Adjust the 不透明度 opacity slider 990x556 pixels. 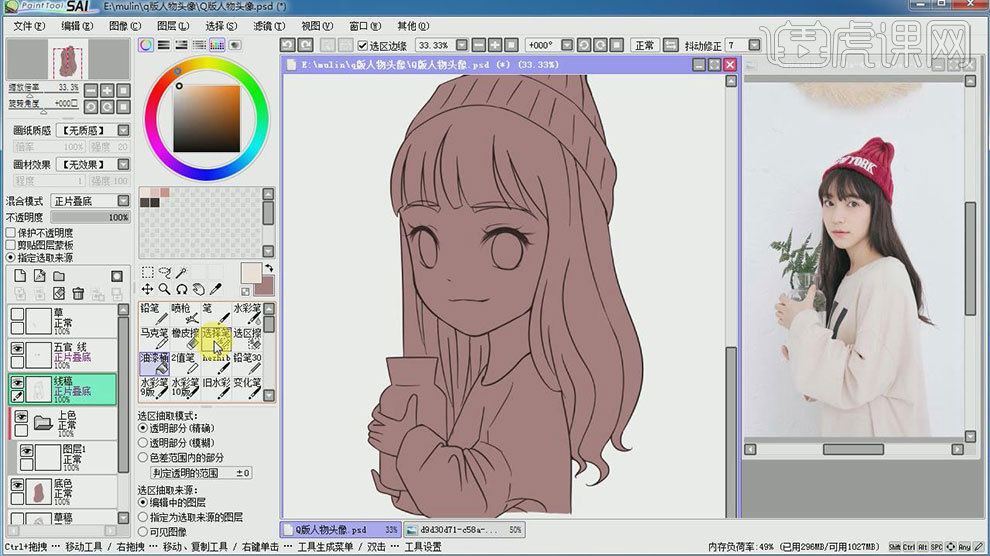90,217
